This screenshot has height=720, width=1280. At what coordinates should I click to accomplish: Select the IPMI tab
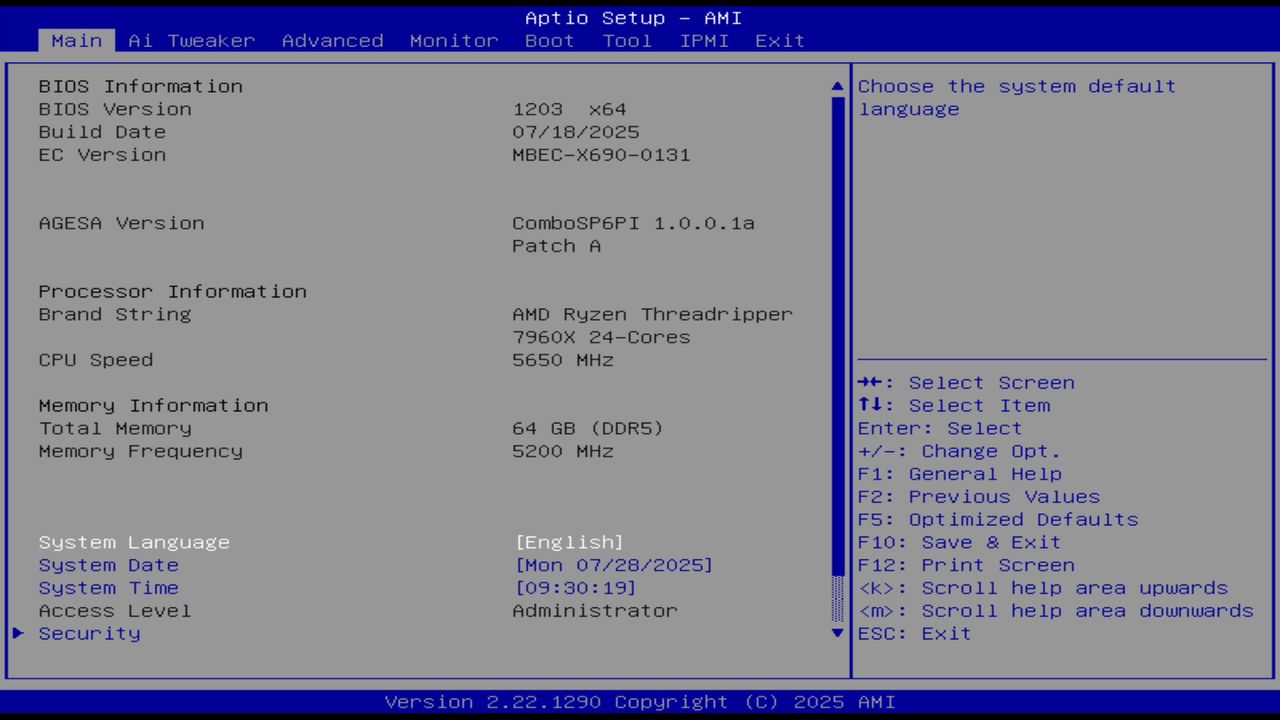704,40
